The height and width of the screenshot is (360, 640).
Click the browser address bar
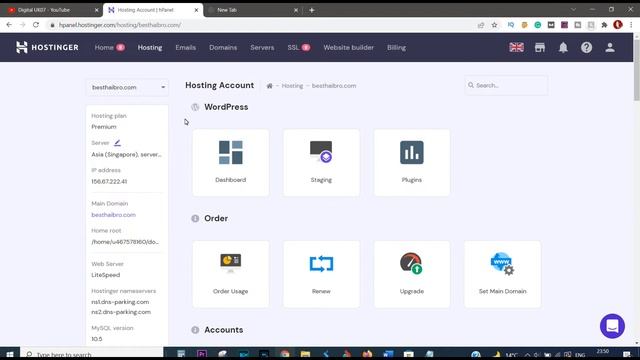tap(261, 25)
